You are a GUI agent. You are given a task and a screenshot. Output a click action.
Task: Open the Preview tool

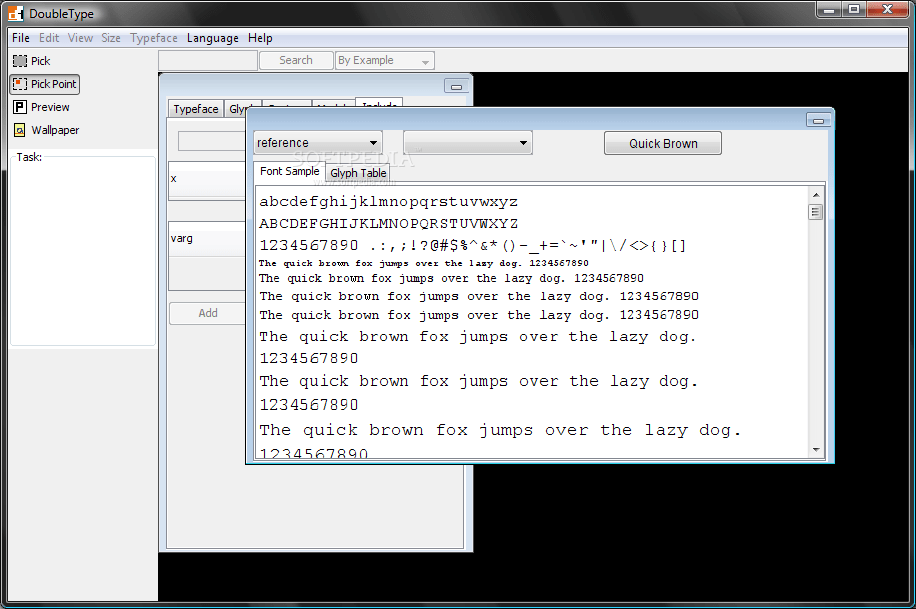pos(41,107)
